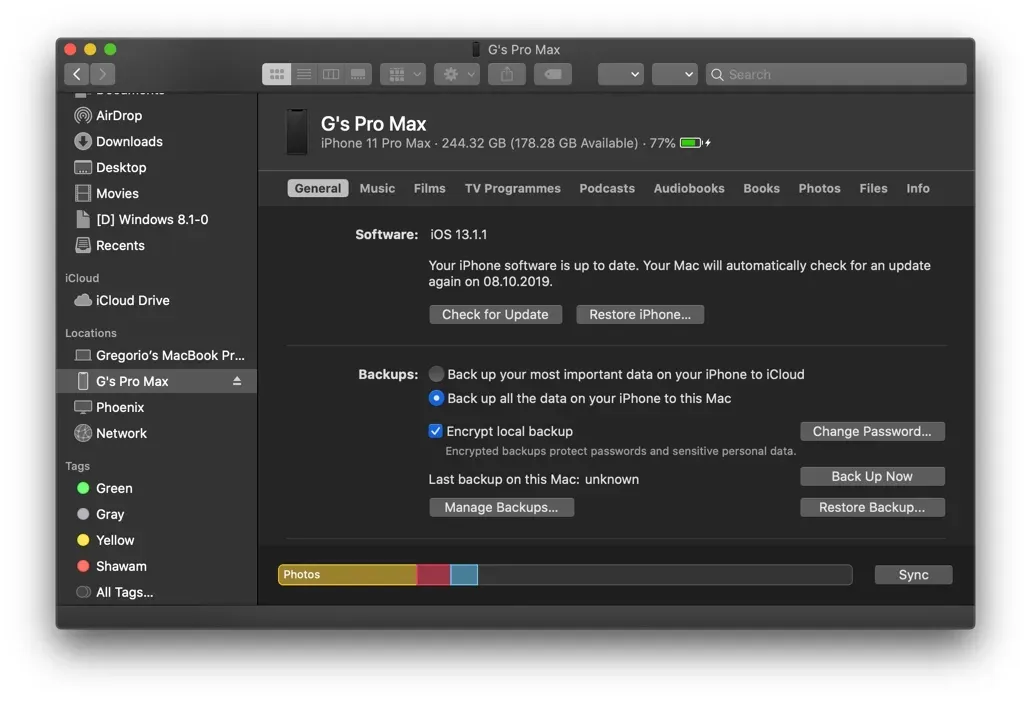Open the Network item under Locations
1031x703 pixels.
(x=123, y=433)
